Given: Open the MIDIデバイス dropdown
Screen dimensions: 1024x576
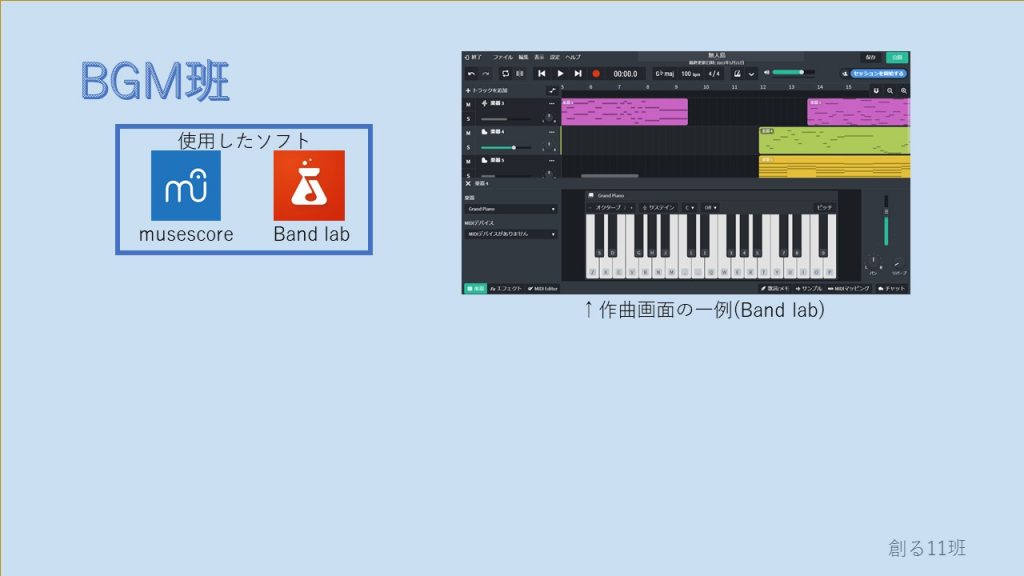Looking at the screenshot, I should (x=511, y=234).
